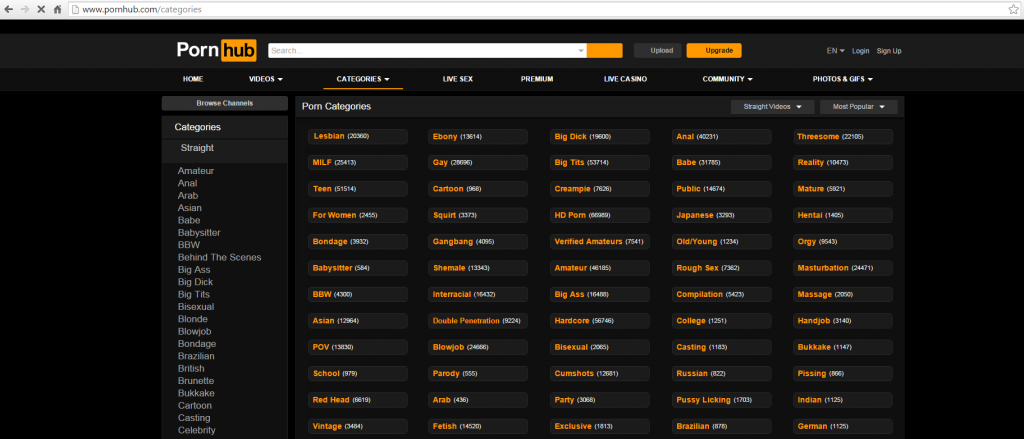
Task: Open the Vintage category tile
Action: pos(358,427)
